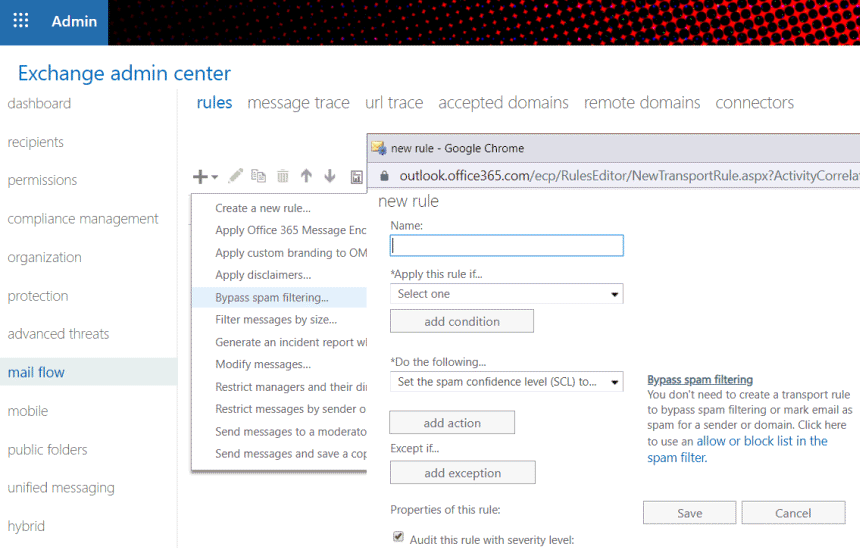Screen dimensions: 860x548
Task: Open hybrid in the sidebar
Action: pyautogui.click(x=26, y=526)
